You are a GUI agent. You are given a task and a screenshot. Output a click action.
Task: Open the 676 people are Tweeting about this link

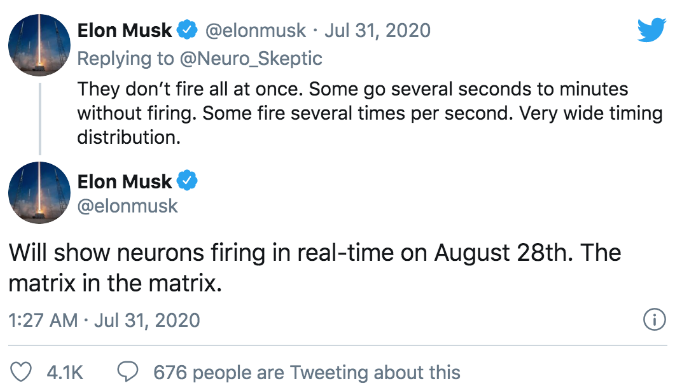(307, 373)
